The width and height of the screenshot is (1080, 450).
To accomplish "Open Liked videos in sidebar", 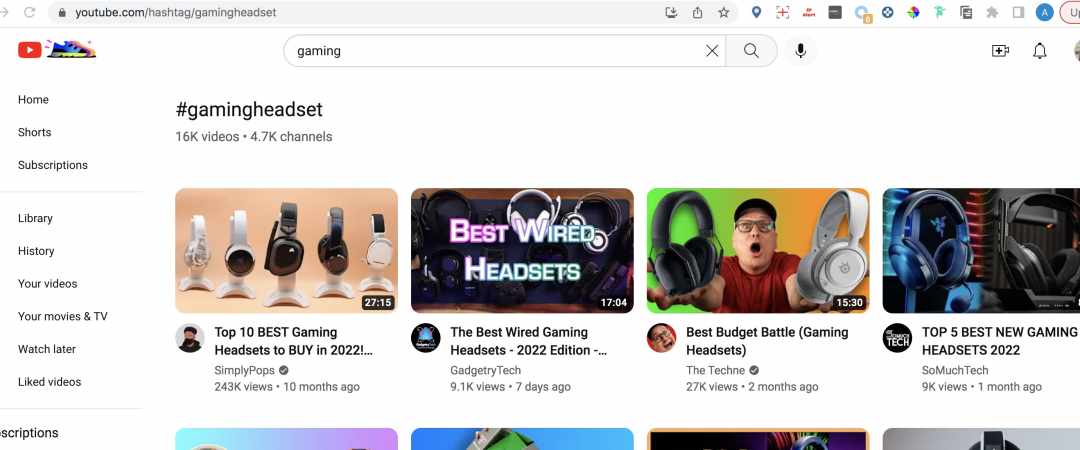I will coord(50,382).
